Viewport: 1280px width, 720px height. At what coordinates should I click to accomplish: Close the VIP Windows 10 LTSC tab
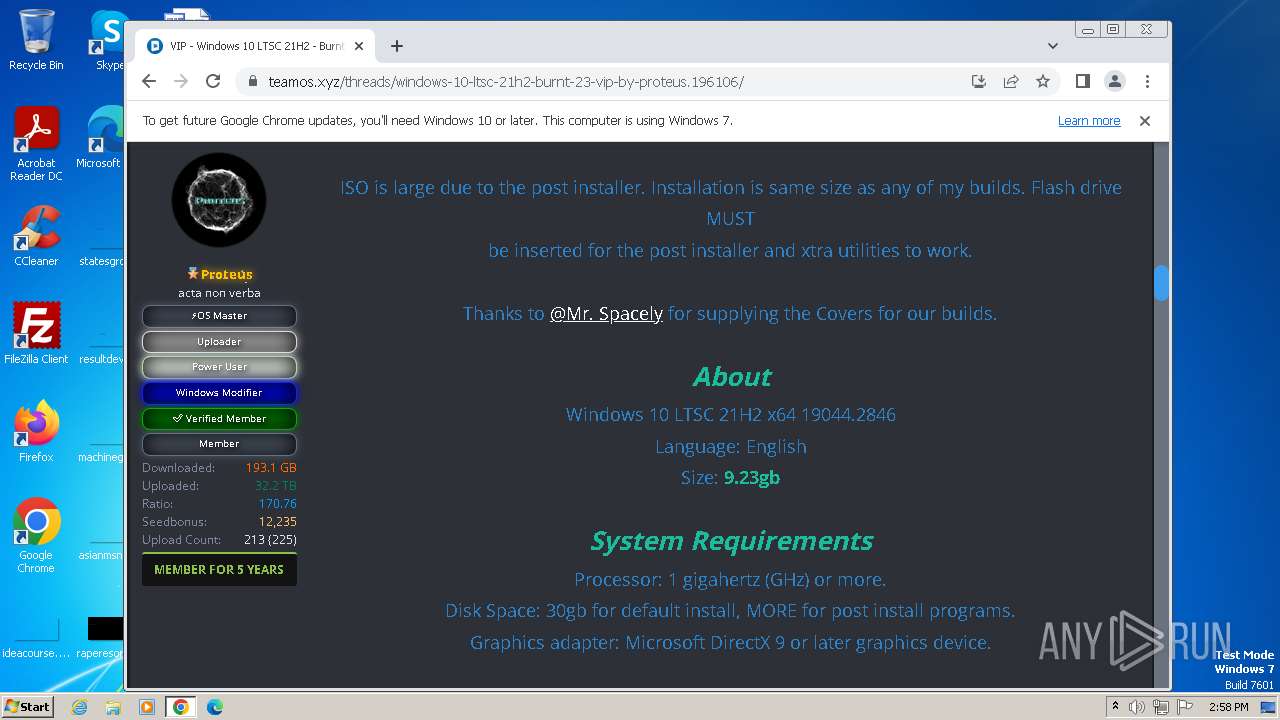click(358, 46)
